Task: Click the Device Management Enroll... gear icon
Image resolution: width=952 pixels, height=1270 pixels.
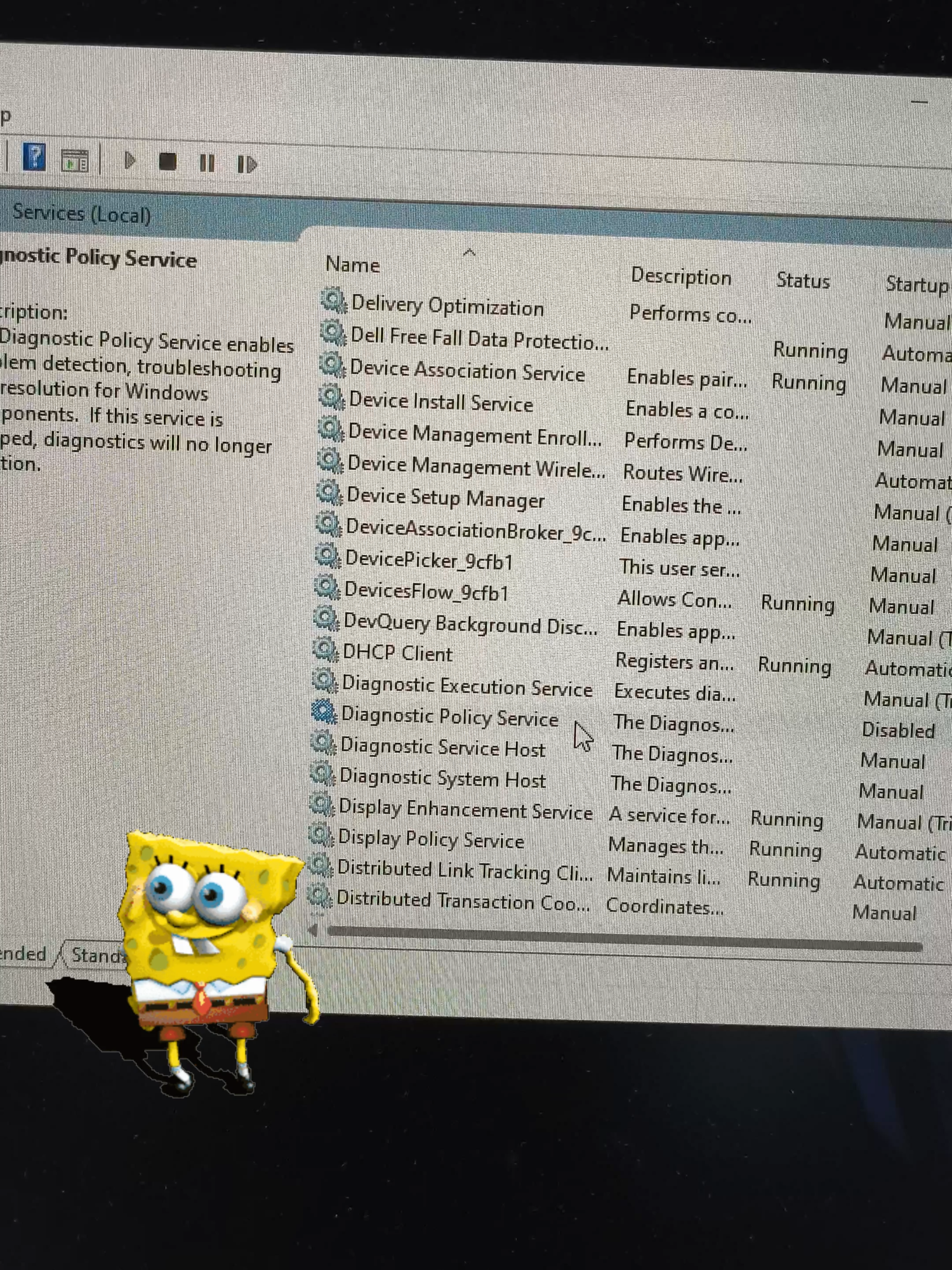Action: click(331, 429)
